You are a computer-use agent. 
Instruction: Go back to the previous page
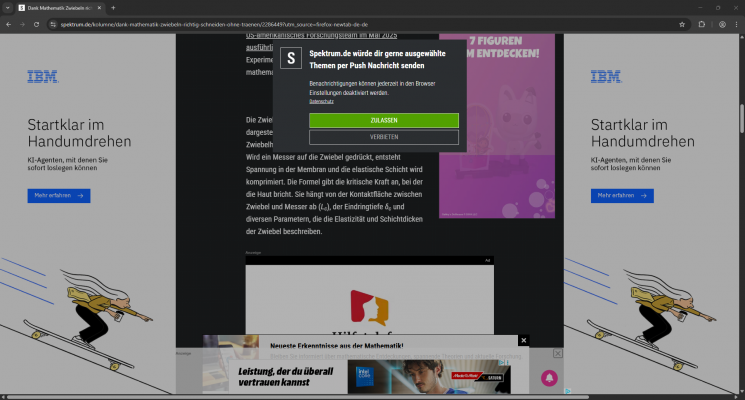click(9, 23)
